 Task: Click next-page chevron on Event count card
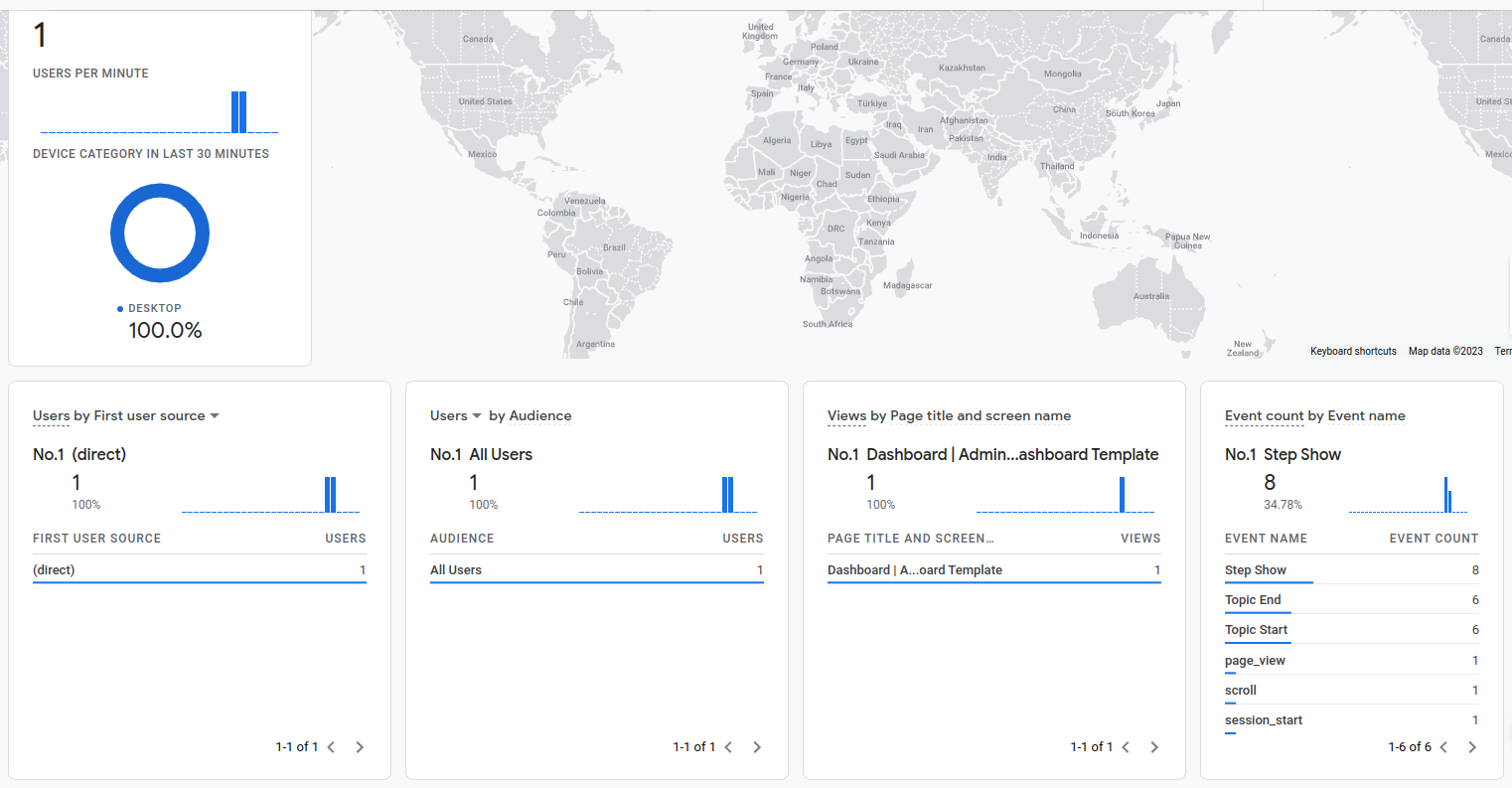tap(1471, 746)
